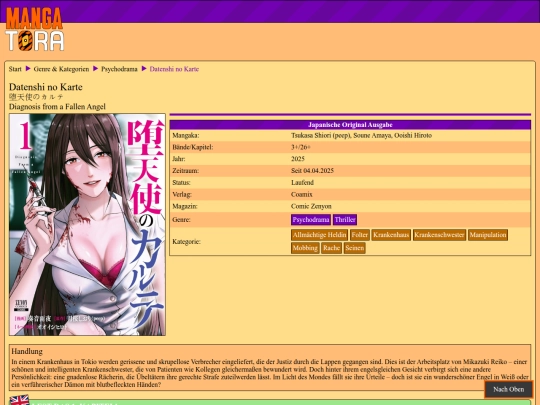The image size is (540, 405).
Task: Click the UK flag icon
Action: coord(19,400)
